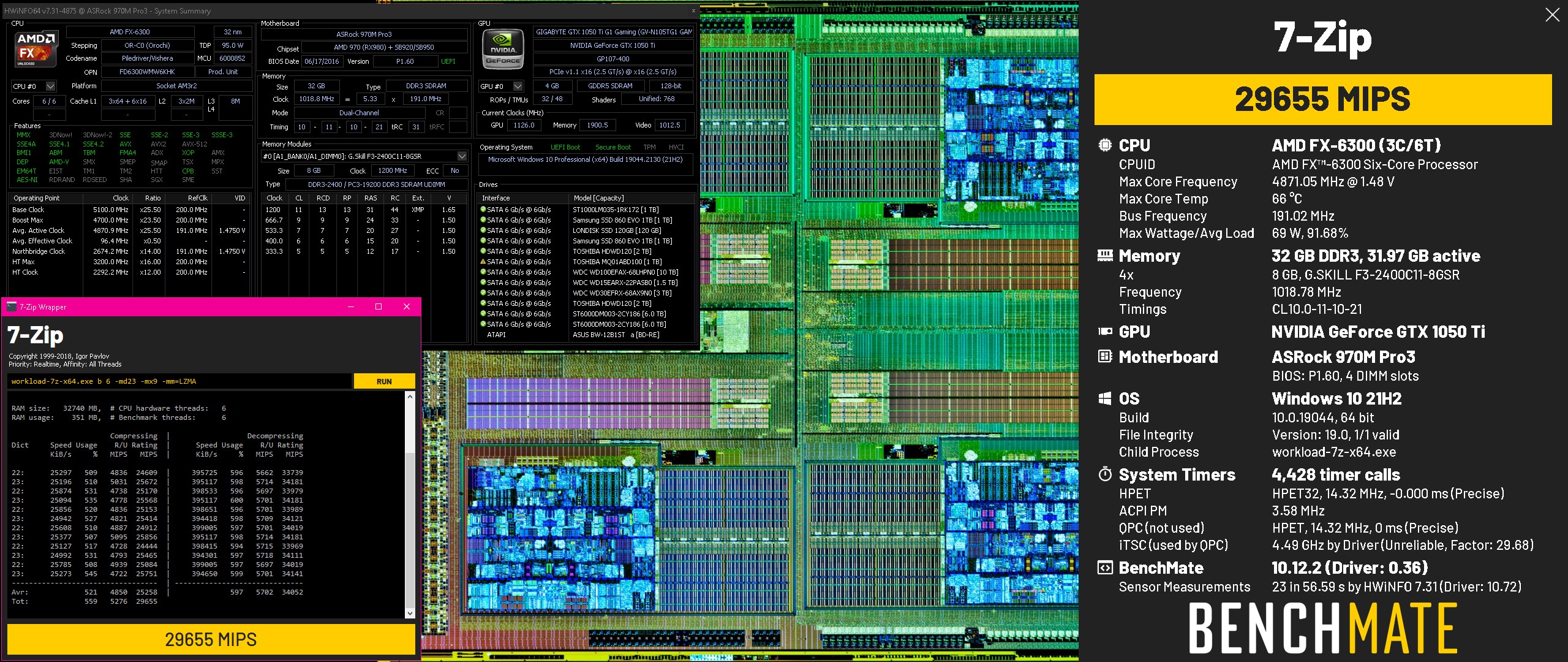Screen dimensions: 1568x662
Task: Click the Secure Boot label
Action: (x=613, y=147)
